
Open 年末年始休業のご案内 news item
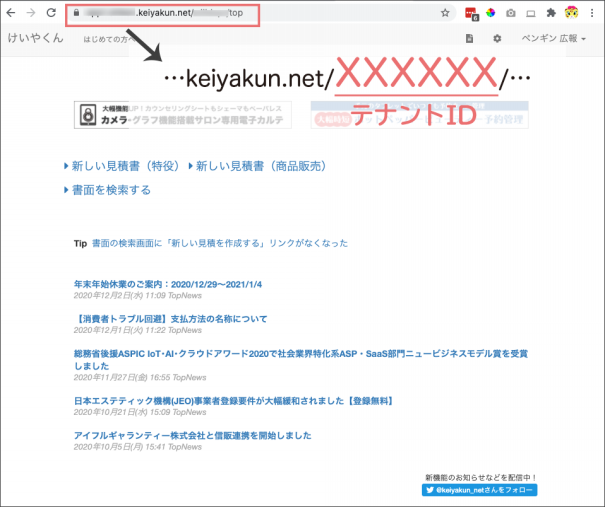click(168, 284)
